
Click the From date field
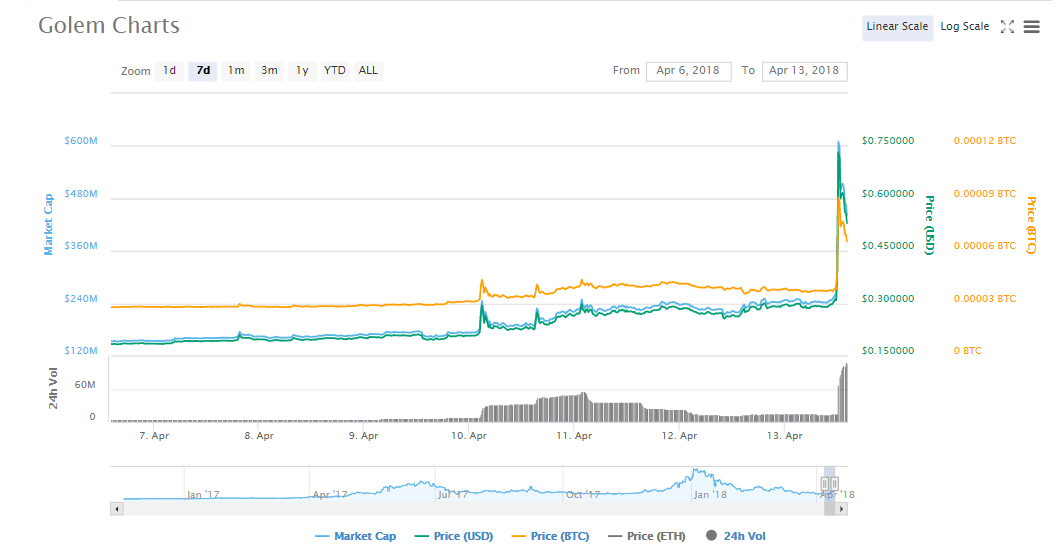point(688,71)
